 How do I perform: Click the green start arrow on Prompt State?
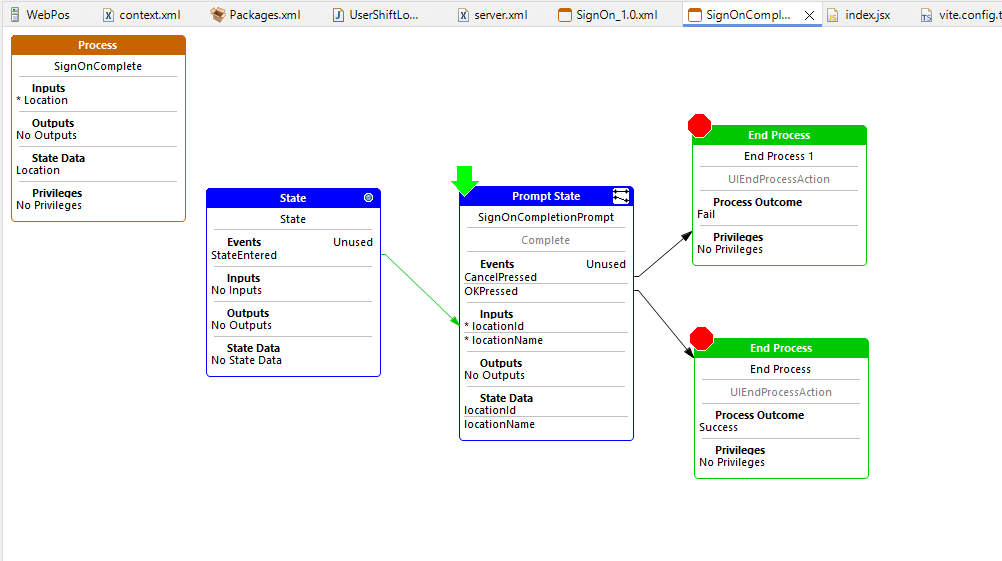[x=465, y=180]
